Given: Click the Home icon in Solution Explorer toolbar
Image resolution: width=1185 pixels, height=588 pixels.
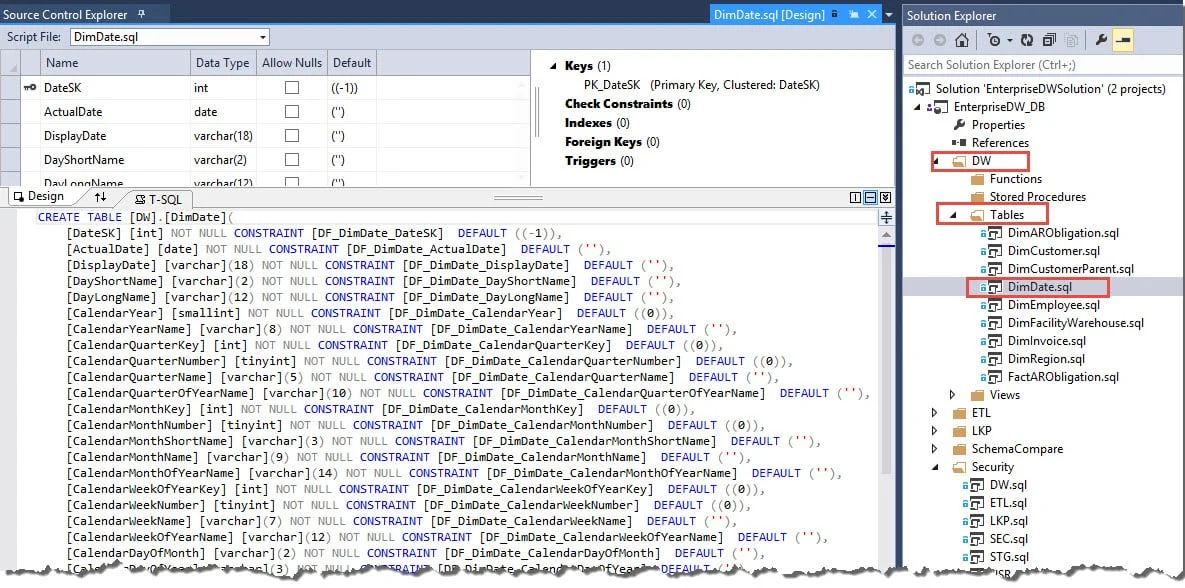Looking at the screenshot, I should click(x=961, y=40).
